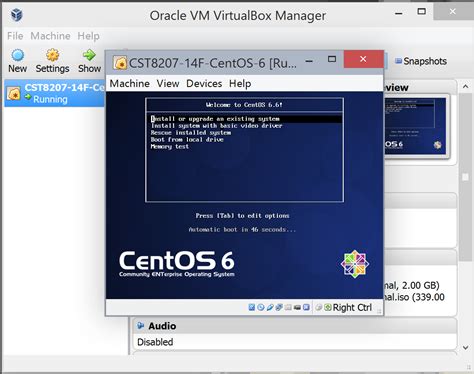Image resolution: width=474 pixels, height=374 pixels.
Task: Click the 'Automatic boot in 46 seconds' countdown text
Action: [x=242, y=229]
